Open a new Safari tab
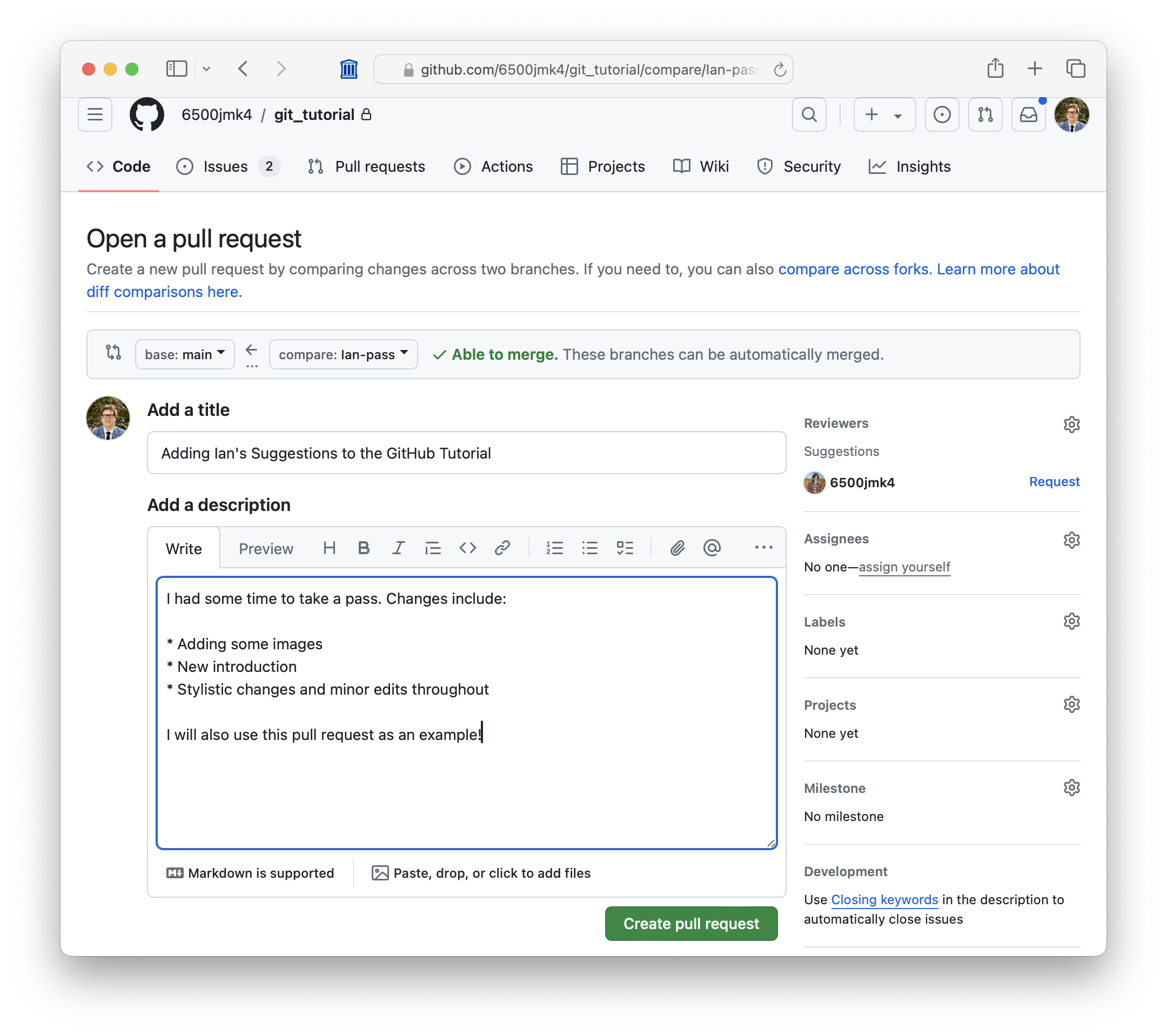The height and width of the screenshot is (1036, 1167). point(1035,69)
